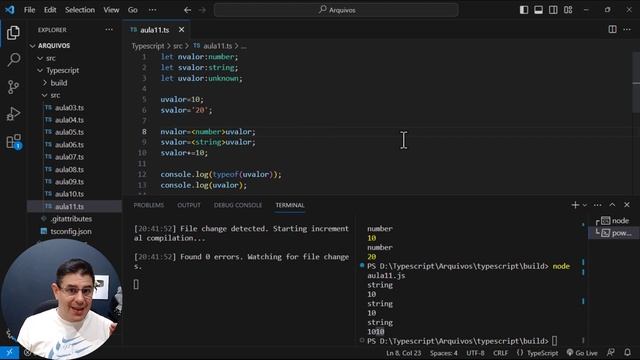640x360 pixels.
Task: Click Typescript breadcrumb segment
Action: (x=147, y=46)
